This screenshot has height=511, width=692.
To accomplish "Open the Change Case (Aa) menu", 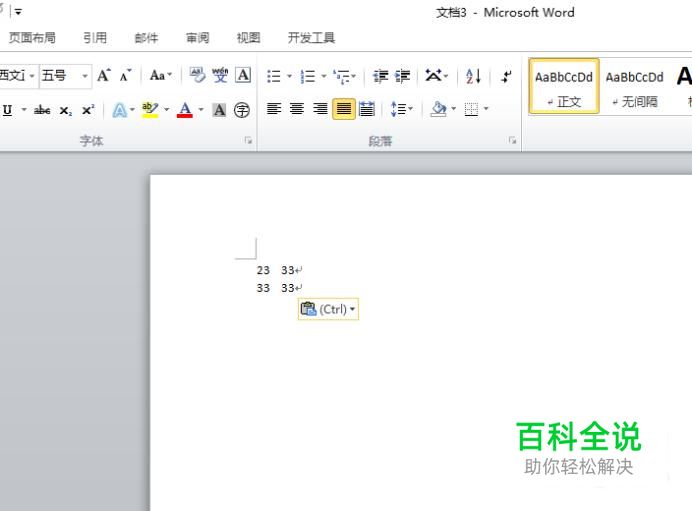I will coord(160,75).
